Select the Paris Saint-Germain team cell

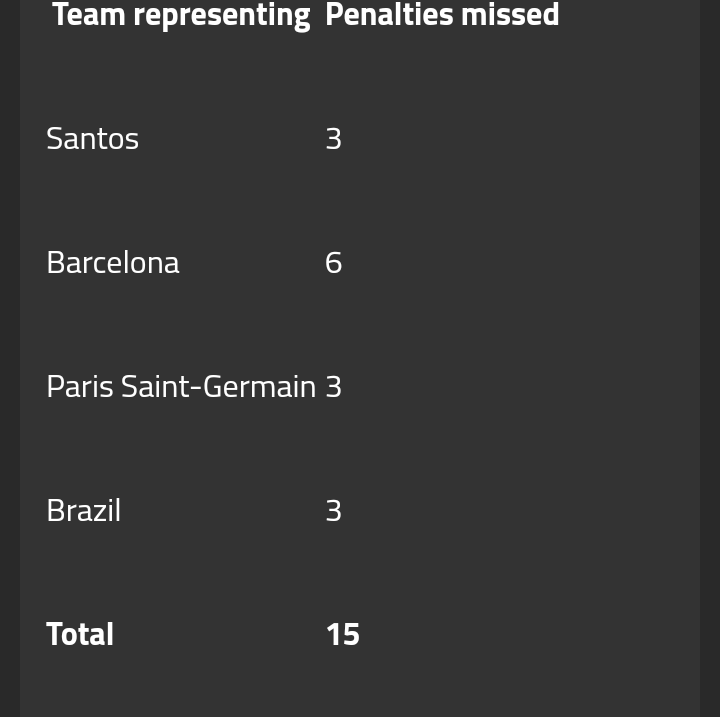(181, 387)
